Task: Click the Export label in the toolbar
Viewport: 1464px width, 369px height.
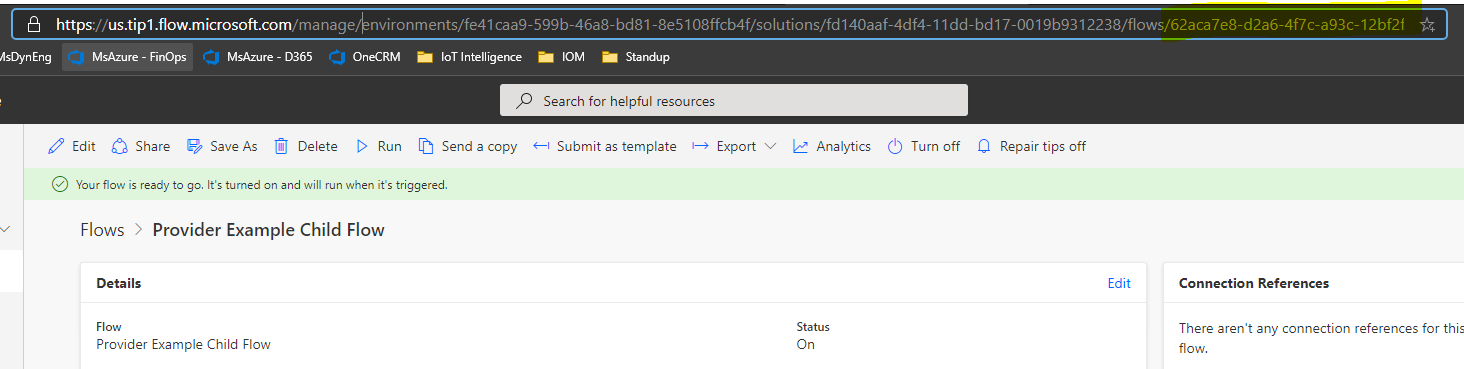Action: [736, 146]
